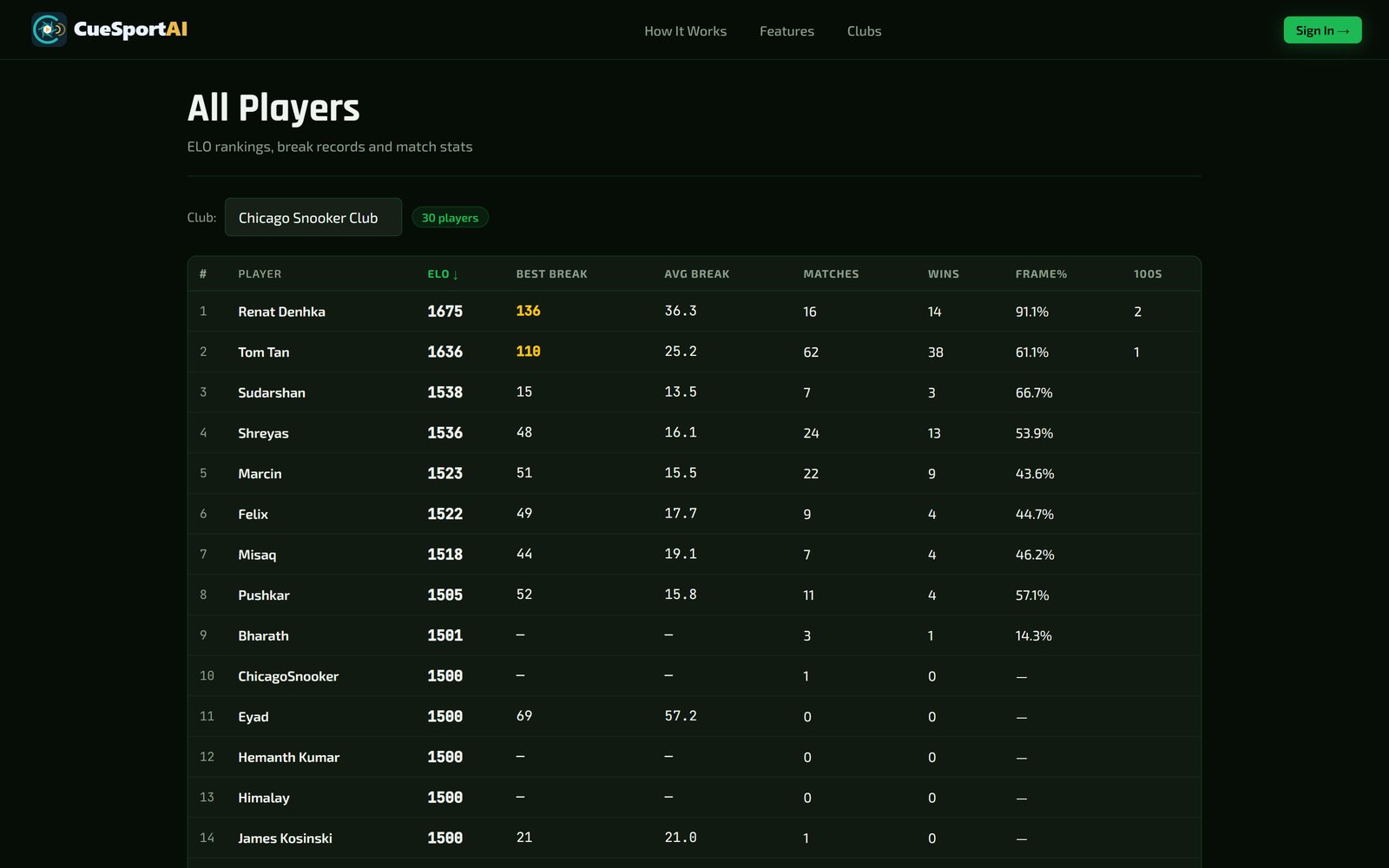Click ELO value 1538
Image resolution: width=1389 pixels, height=868 pixels.
444,392
